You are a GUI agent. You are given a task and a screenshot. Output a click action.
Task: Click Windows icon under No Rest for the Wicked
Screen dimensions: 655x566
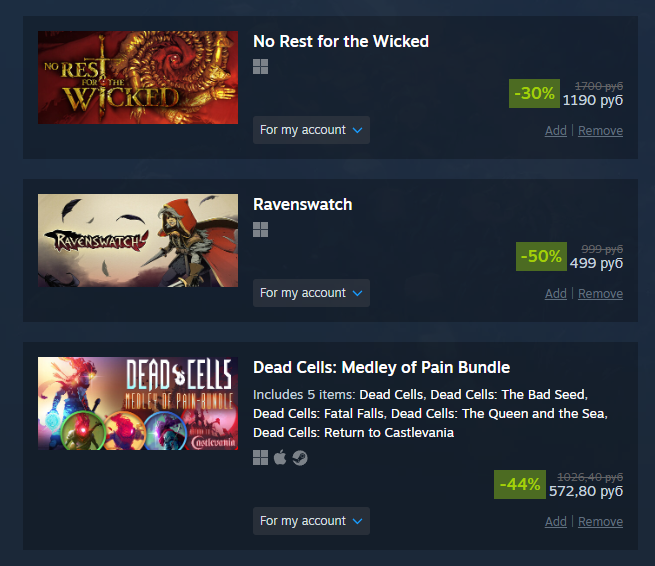point(260,66)
